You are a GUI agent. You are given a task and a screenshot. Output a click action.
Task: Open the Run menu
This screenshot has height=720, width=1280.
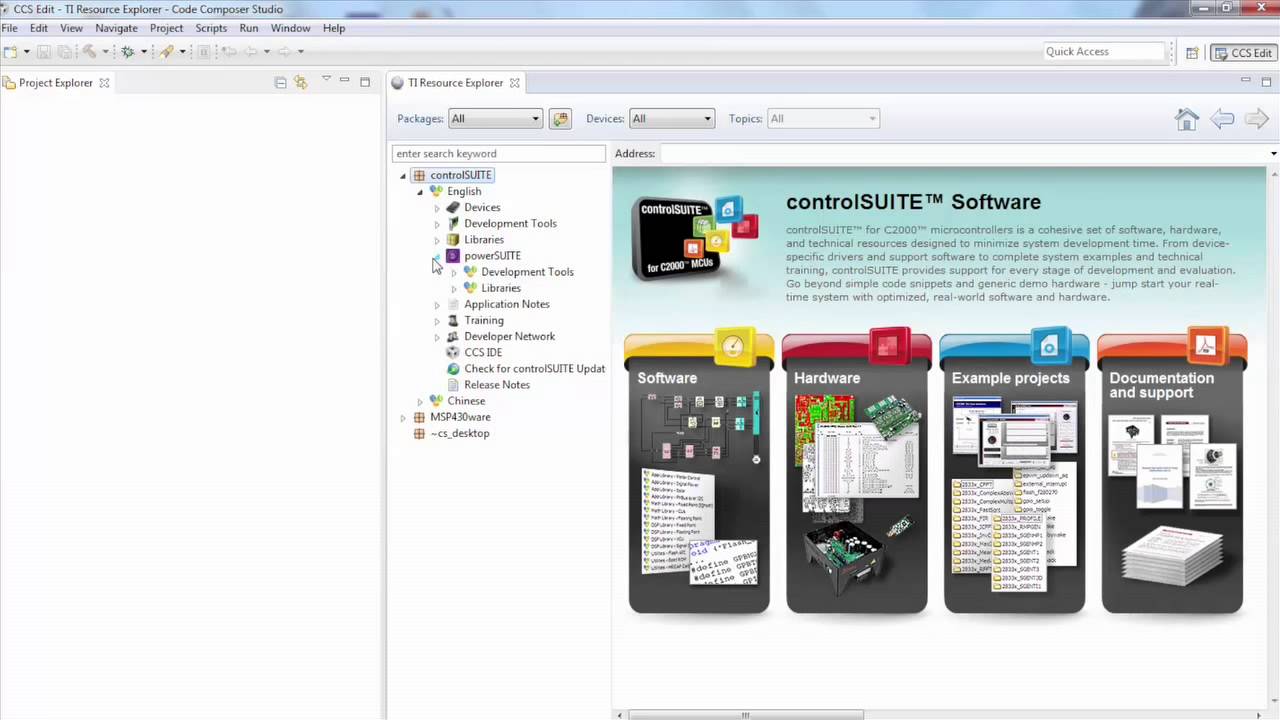249,28
